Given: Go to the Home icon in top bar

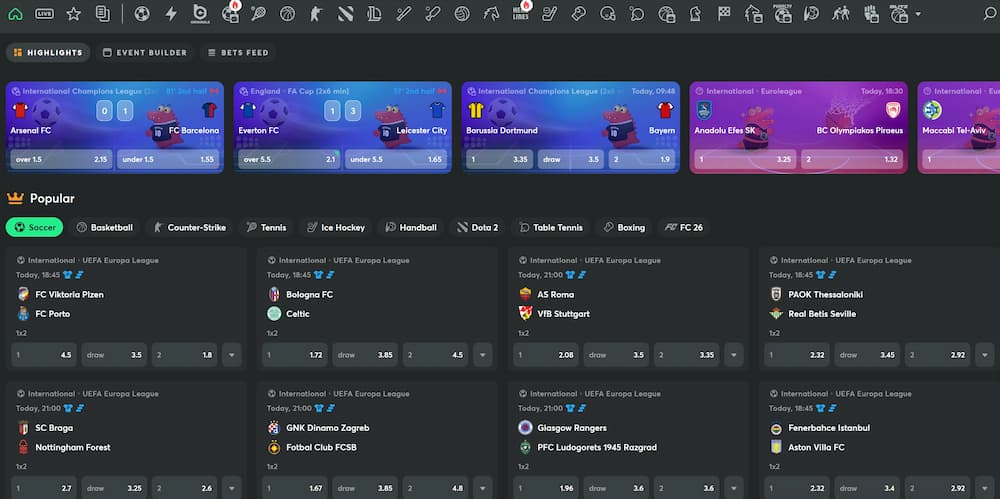Looking at the screenshot, I should pyautogui.click(x=15, y=14).
